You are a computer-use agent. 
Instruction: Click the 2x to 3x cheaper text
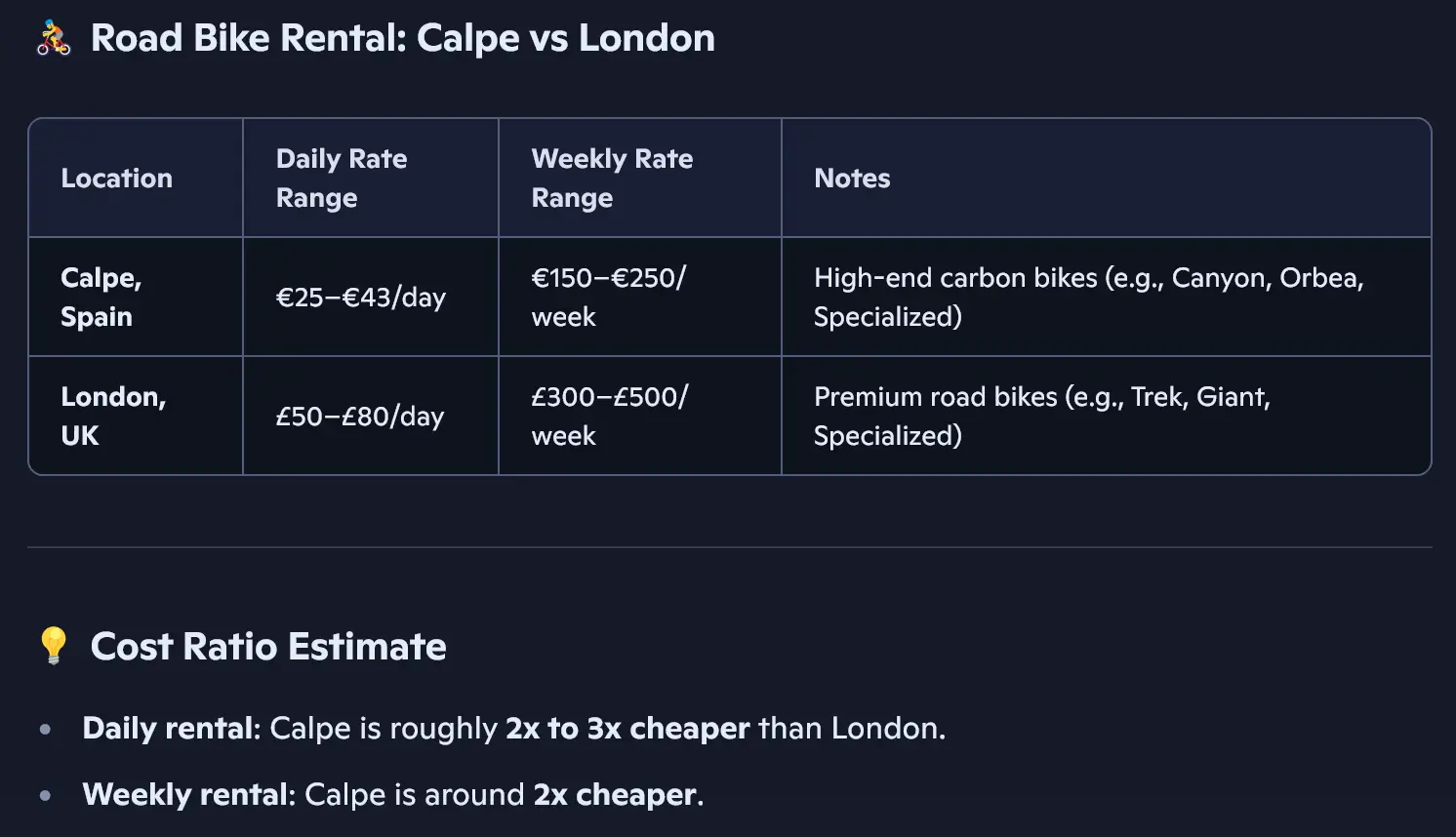pos(627,729)
